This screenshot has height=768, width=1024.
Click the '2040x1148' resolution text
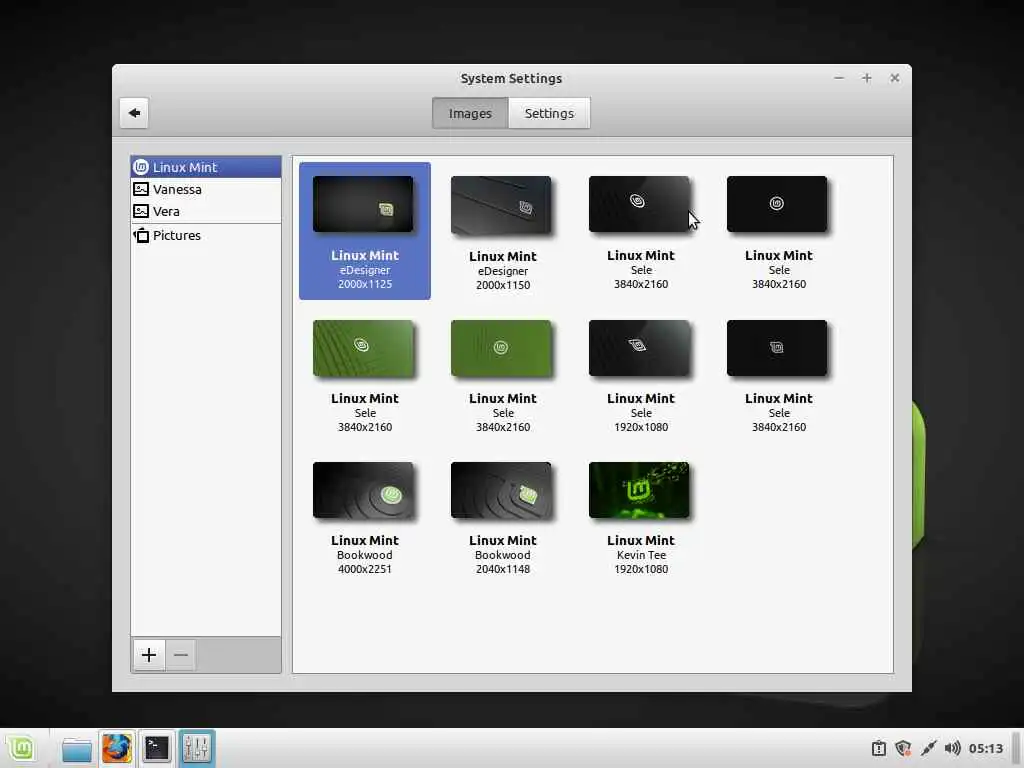tap(503, 569)
